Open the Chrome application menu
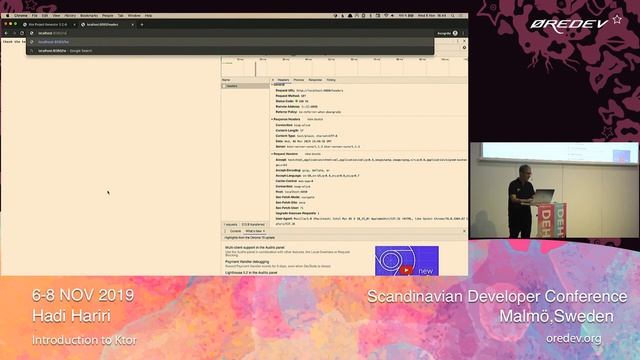 pyautogui.click(x=20, y=16)
